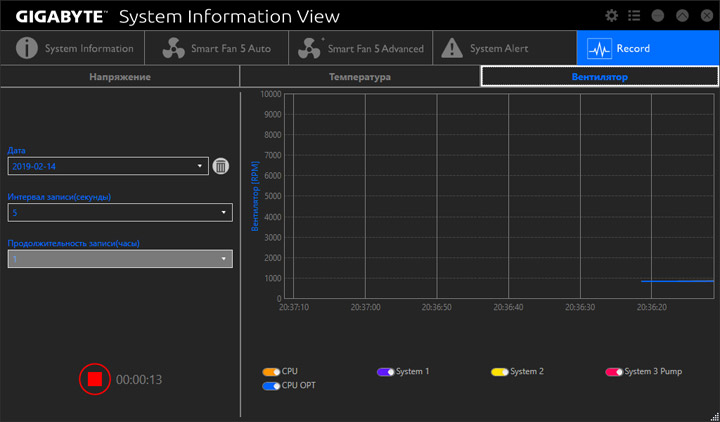Toggle the System 2 series switch
The image size is (720, 422).
click(500, 371)
